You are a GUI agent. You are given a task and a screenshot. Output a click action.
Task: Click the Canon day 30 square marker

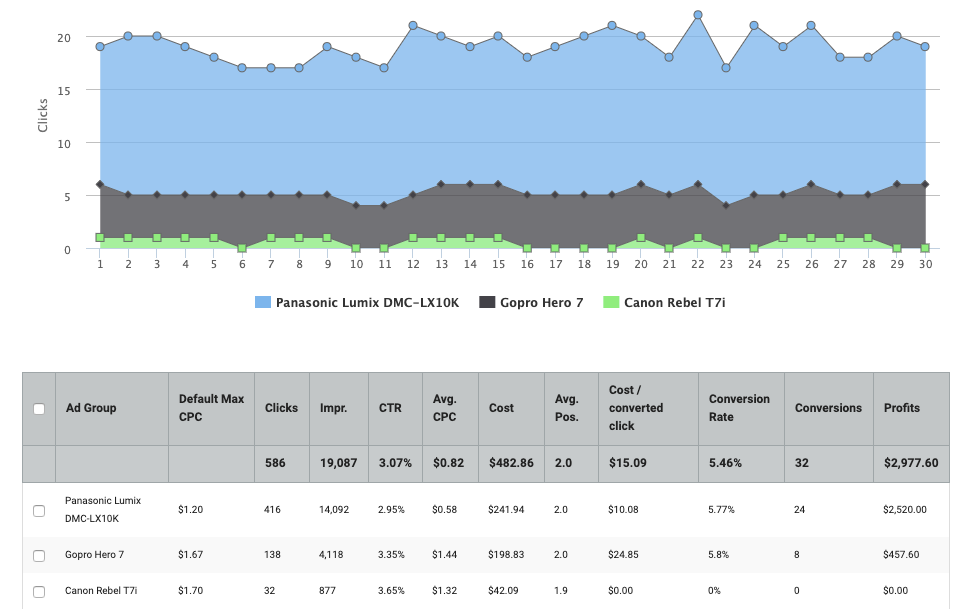[925, 248]
